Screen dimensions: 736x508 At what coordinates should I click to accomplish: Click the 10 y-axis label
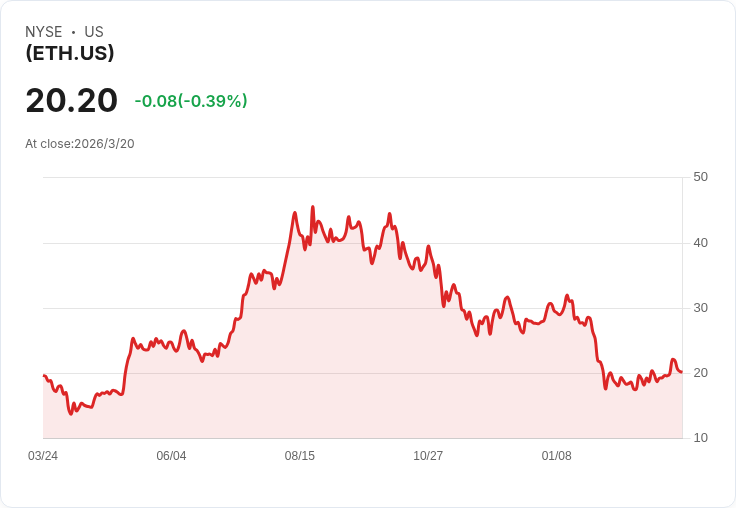pyautogui.click(x=700, y=437)
